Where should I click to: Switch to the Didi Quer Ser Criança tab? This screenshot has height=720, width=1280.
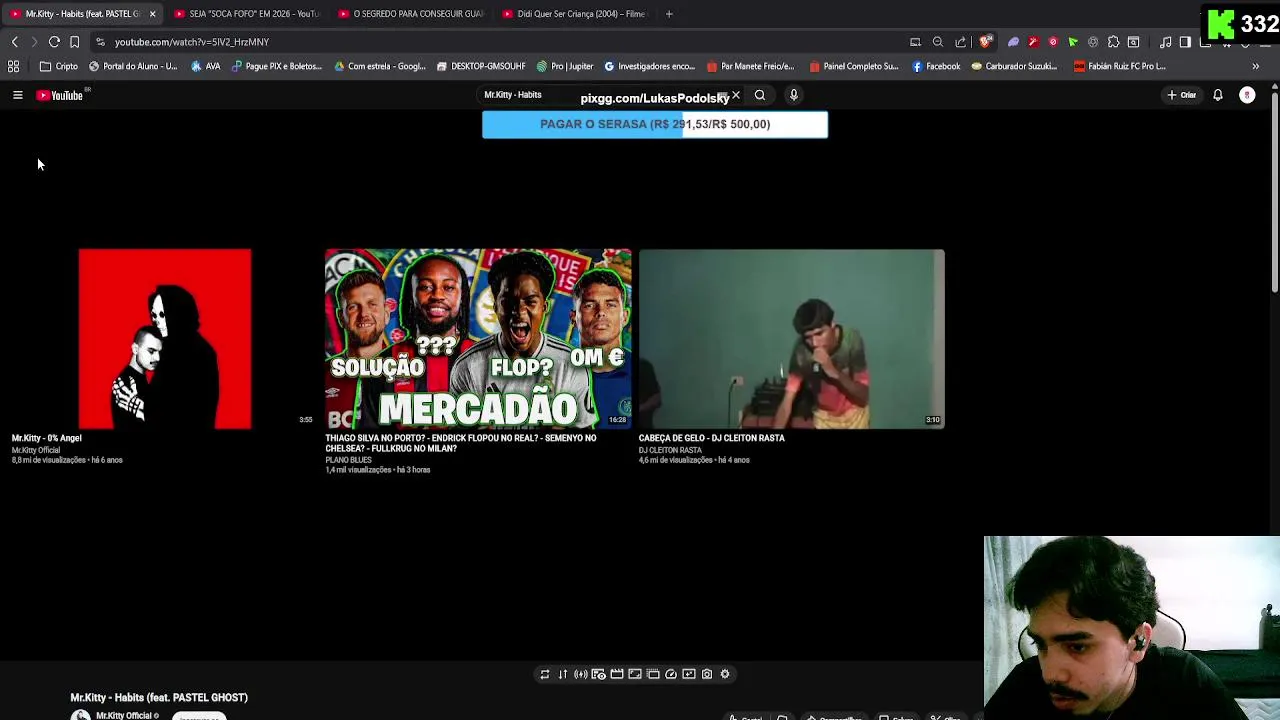click(x=575, y=14)
